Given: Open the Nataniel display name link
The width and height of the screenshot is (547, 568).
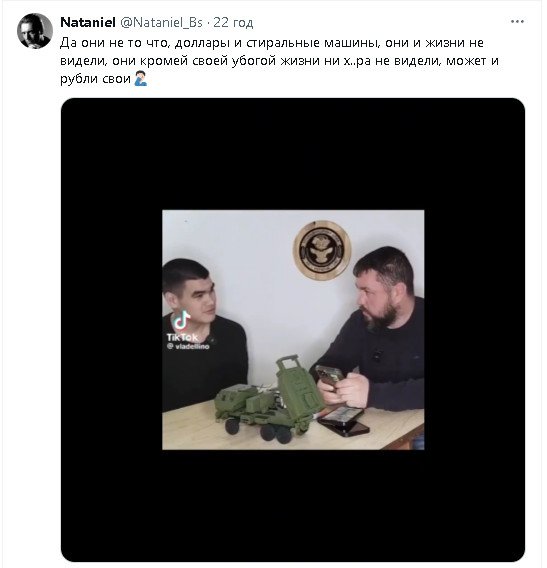Looking at the screenshot, I should 88,22.
